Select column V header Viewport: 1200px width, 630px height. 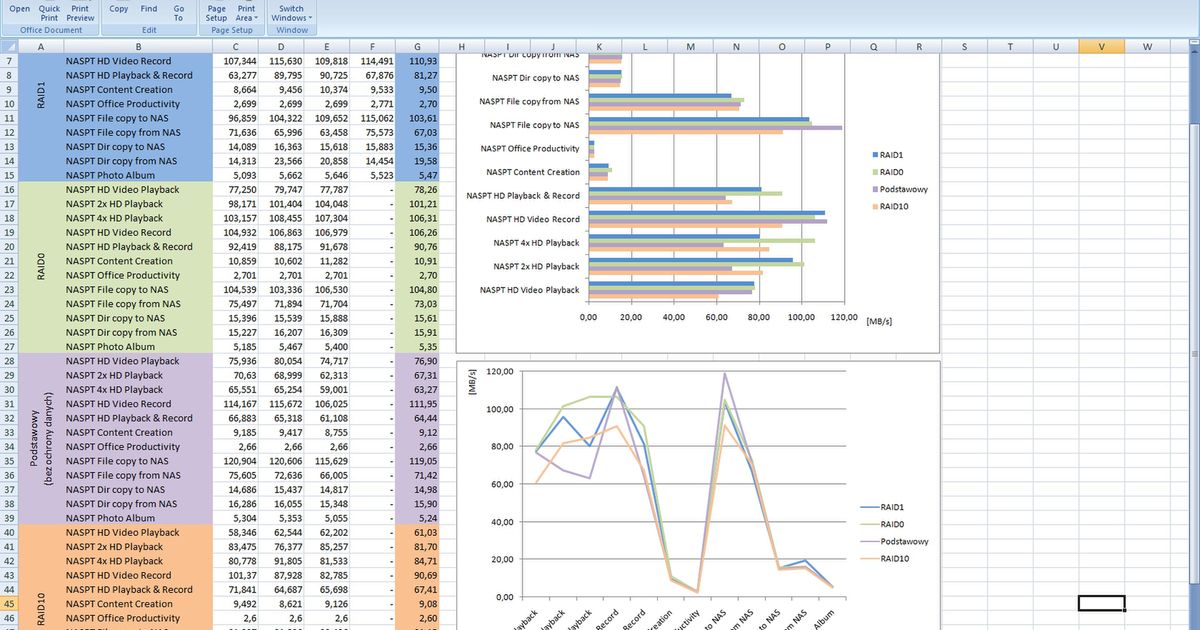pyautogui.click(x=1101, y=46)
